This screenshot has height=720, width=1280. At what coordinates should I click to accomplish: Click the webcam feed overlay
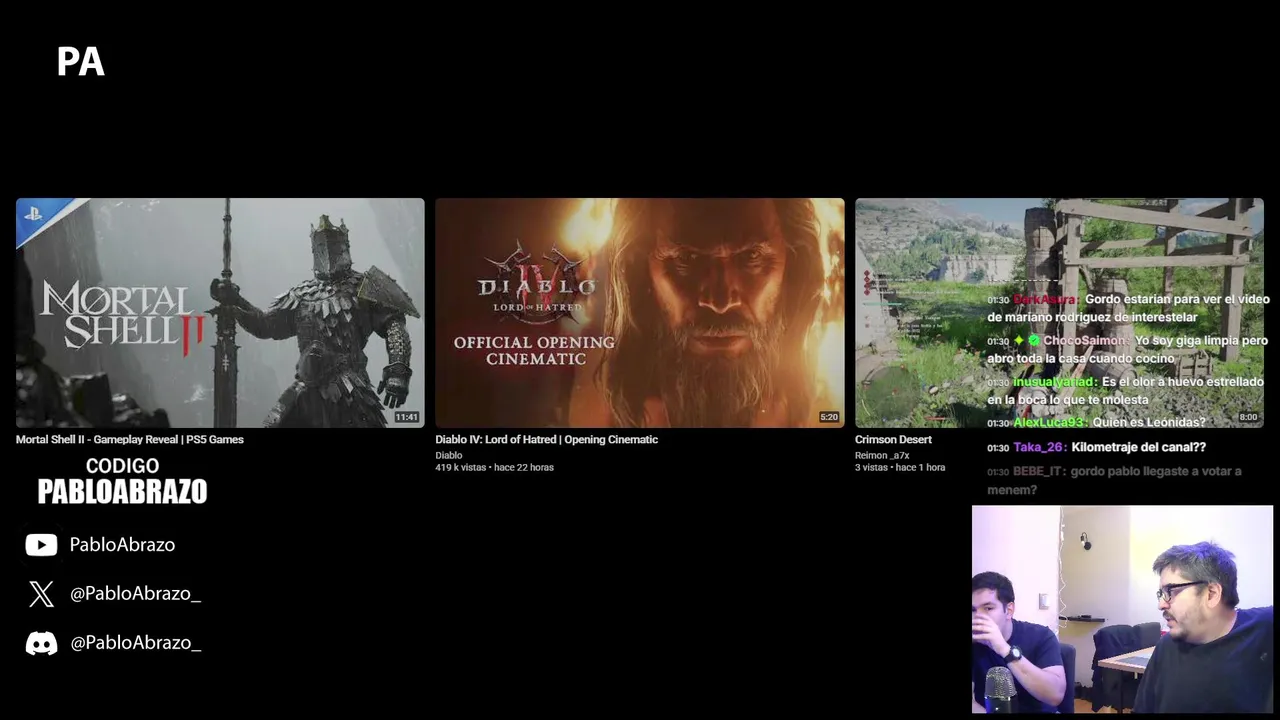point(1122,609)
